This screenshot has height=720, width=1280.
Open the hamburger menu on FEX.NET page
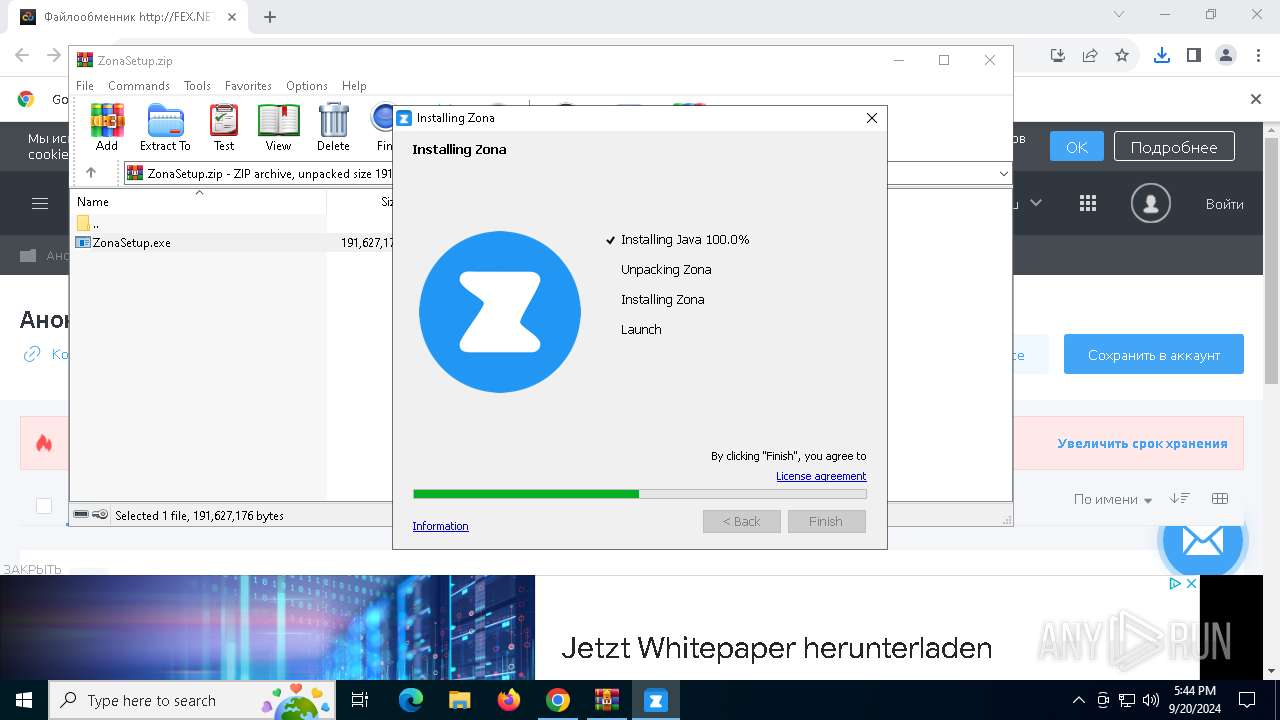tap(40, 204)
